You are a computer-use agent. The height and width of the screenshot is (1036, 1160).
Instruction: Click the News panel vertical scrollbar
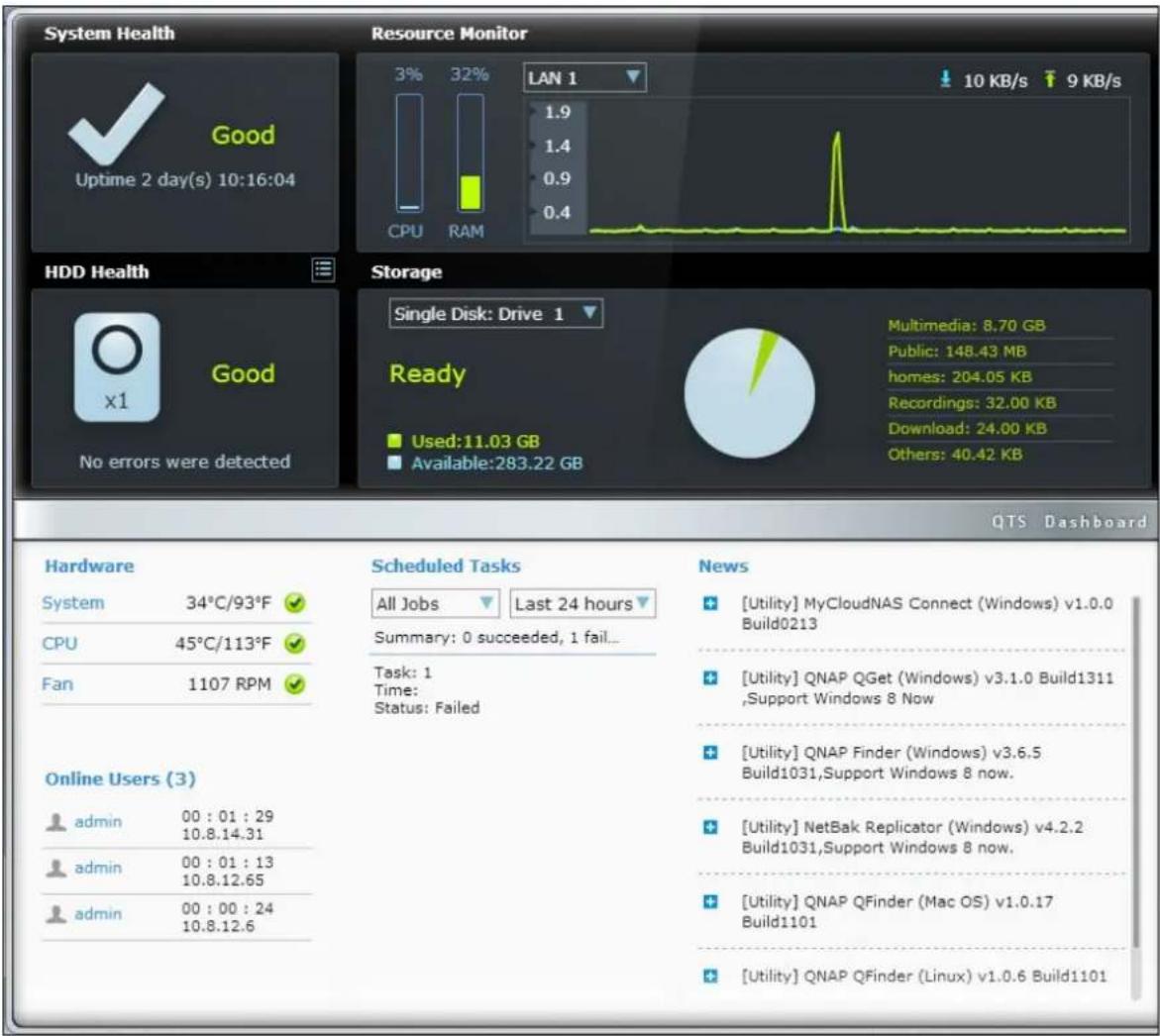tap(1135, 773)
